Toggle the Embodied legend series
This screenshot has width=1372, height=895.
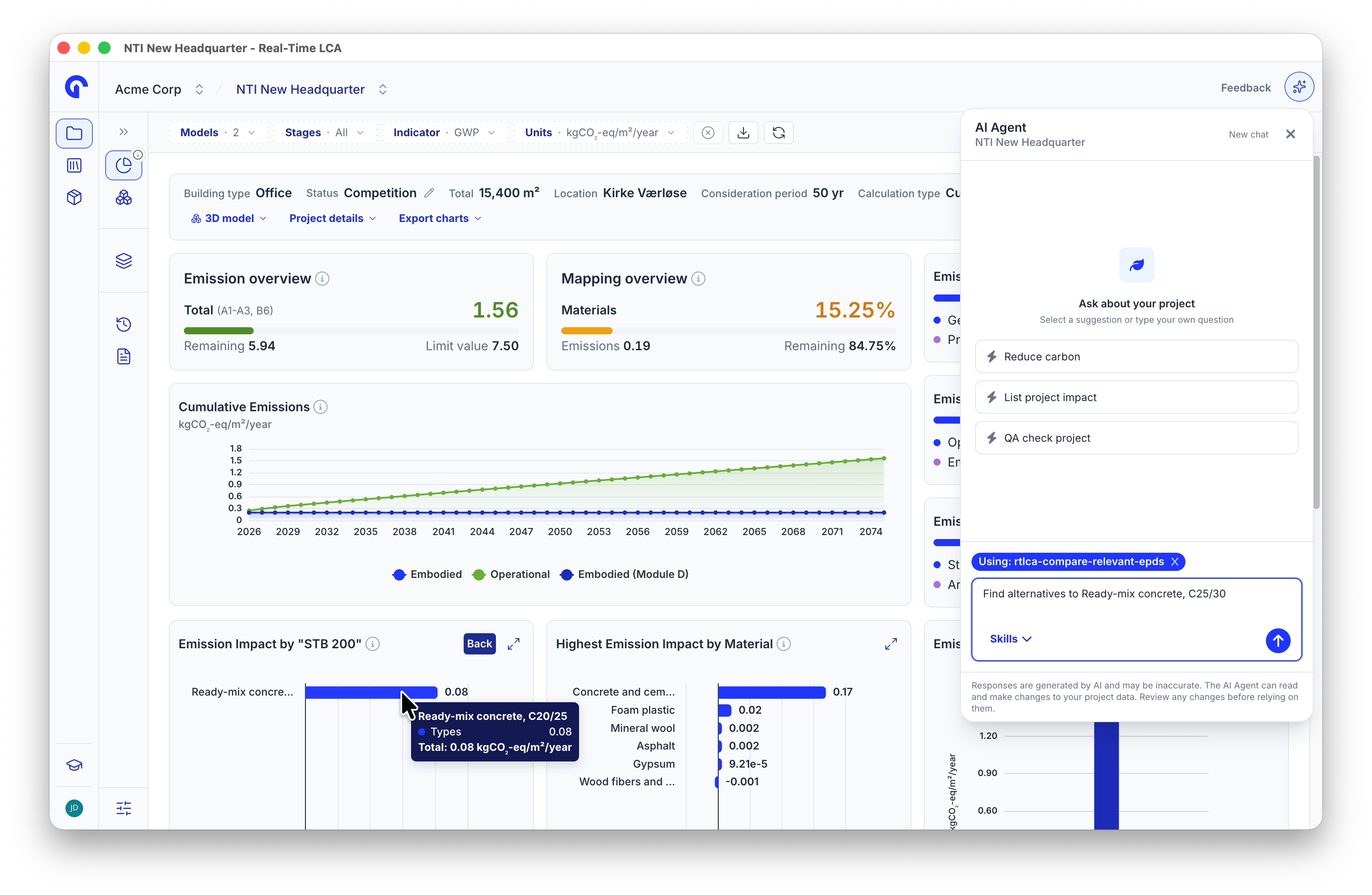pos(427,574)
